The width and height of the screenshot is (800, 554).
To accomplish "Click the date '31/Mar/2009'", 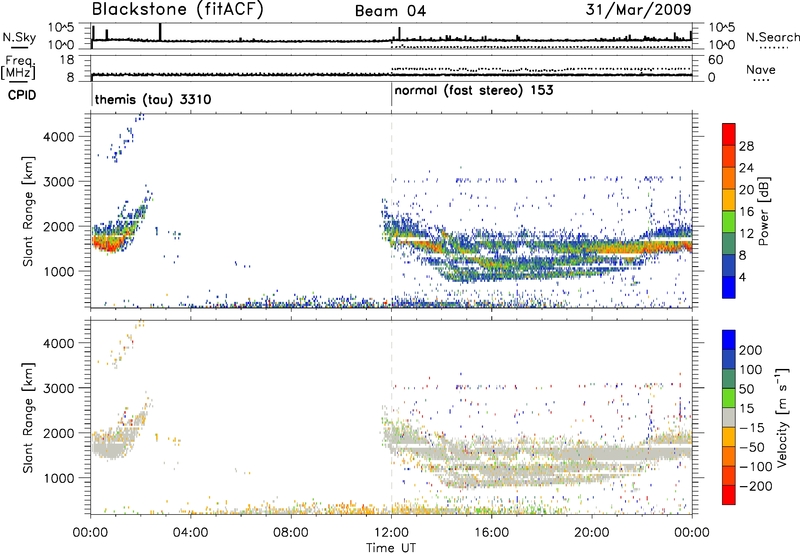I will (x=638, y=9).
